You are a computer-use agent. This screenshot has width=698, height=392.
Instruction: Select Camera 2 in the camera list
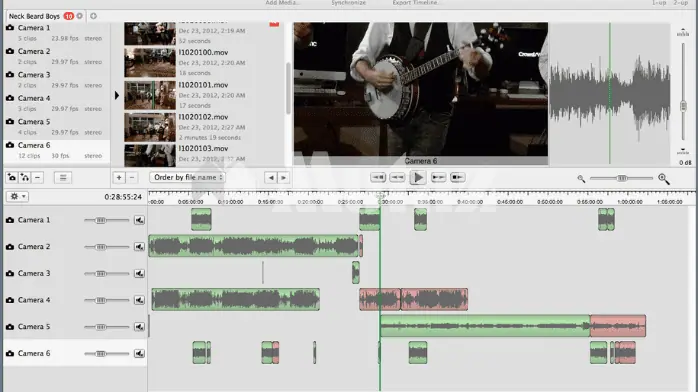[57, 56]
